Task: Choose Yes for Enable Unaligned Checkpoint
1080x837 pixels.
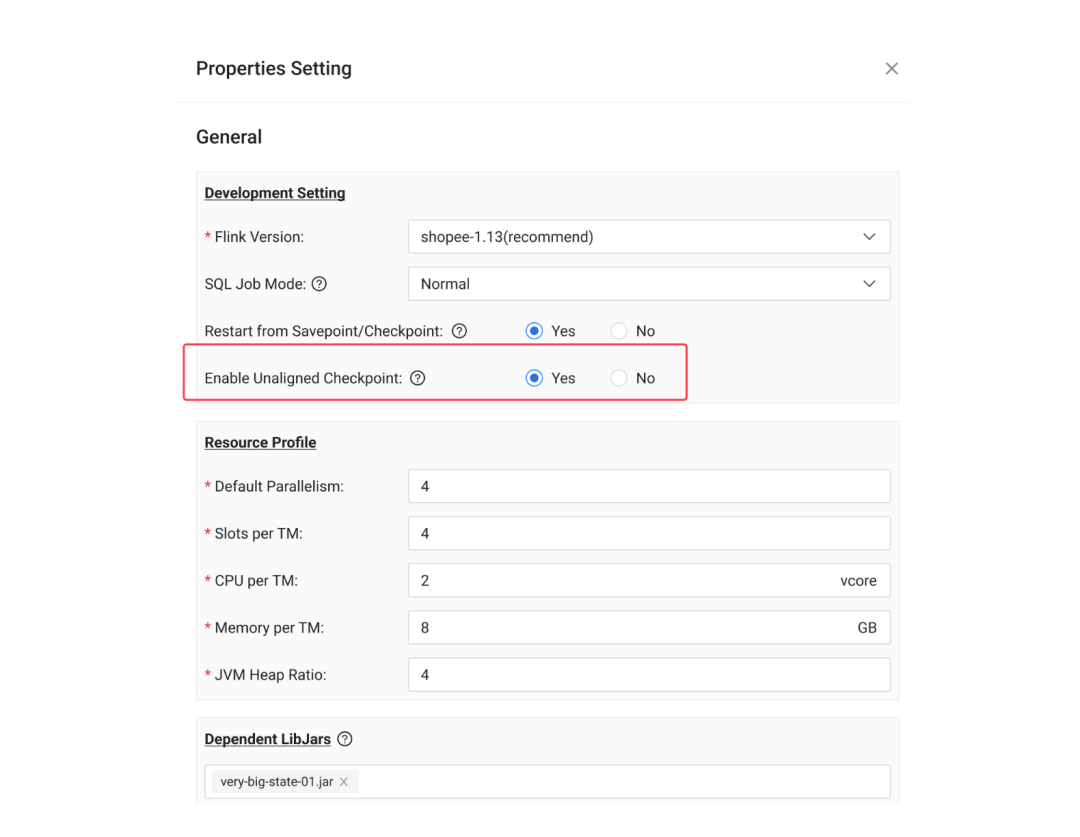Action: (x=534, y=378)
